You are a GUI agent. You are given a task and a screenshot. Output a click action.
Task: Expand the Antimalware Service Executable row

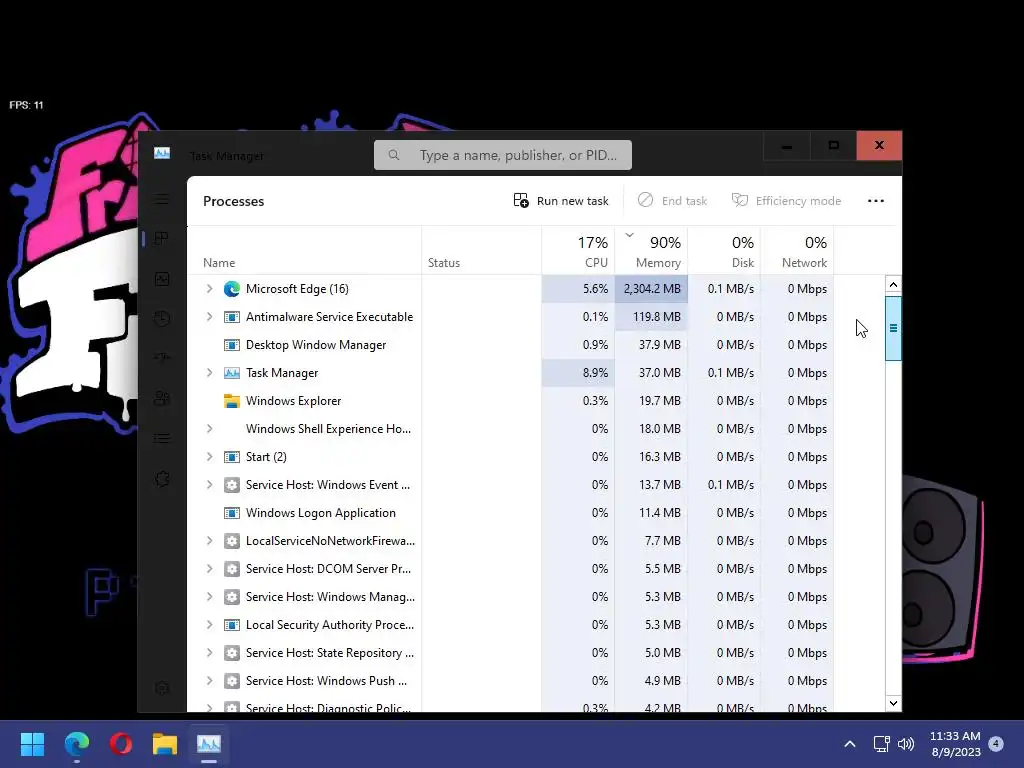pos(209,317)
